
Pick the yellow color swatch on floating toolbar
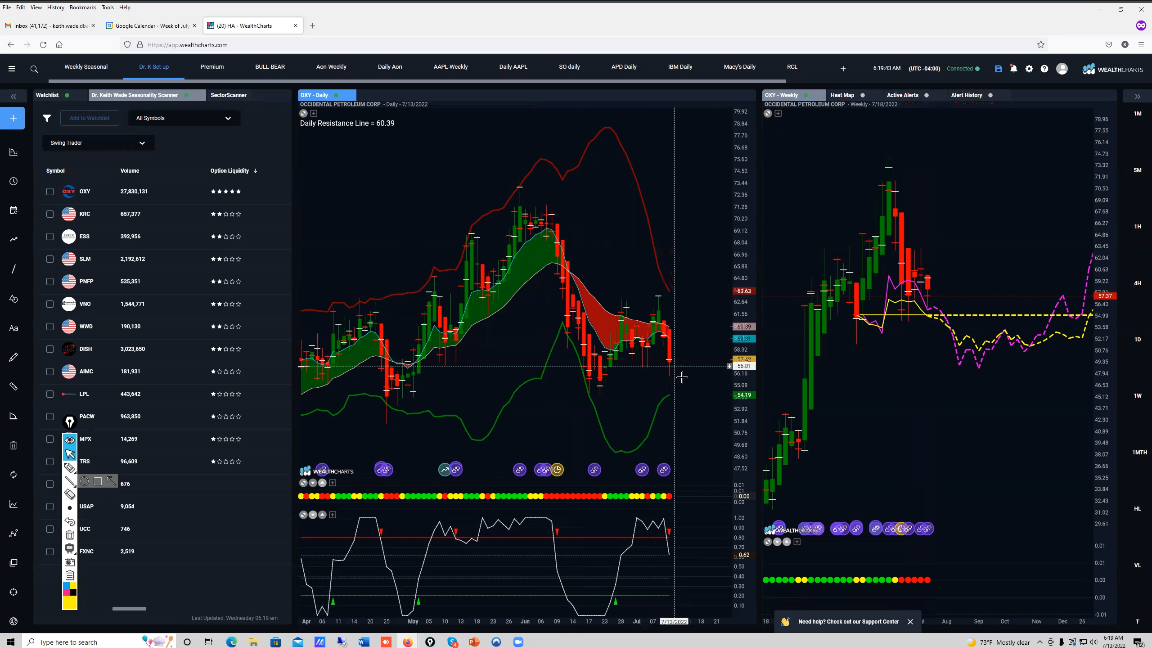pyautogui.click(x=70, y=603)
